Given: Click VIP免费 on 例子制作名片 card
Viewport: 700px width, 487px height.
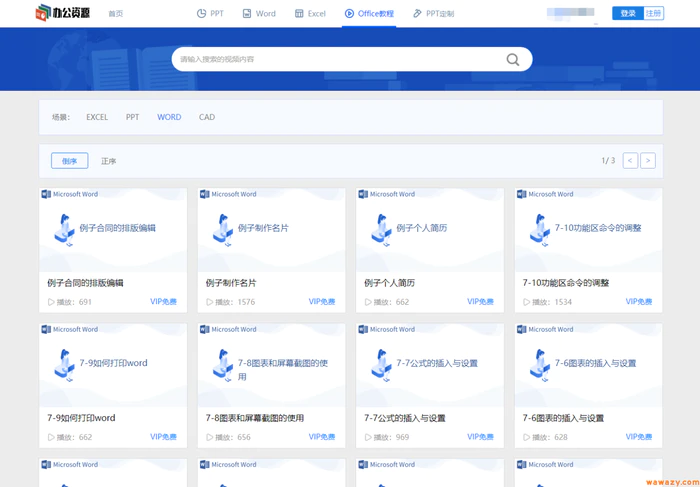Looking at the screenshot, I should click(322, 302).
